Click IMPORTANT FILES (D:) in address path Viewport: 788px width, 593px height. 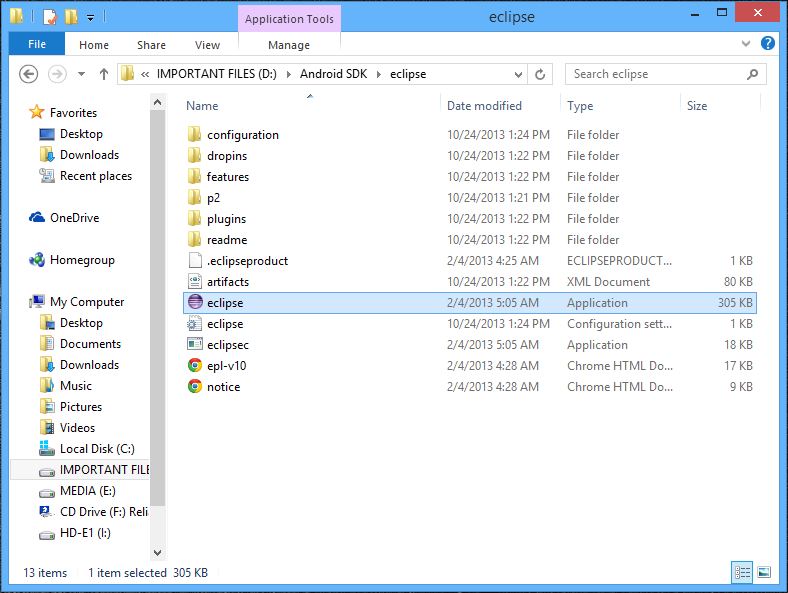217,74
